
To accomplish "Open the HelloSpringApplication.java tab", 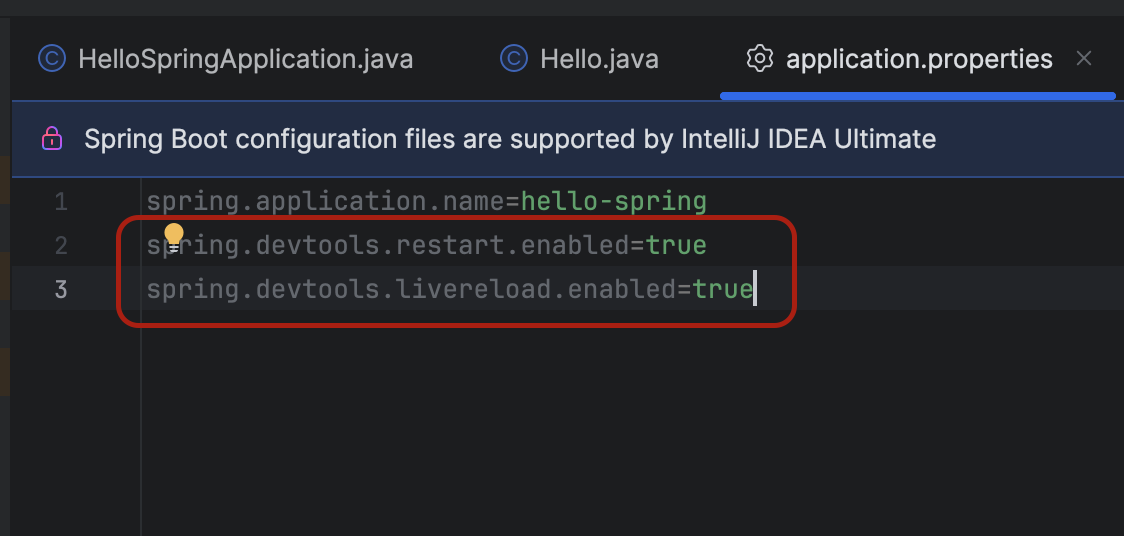I will click(245, 59).
